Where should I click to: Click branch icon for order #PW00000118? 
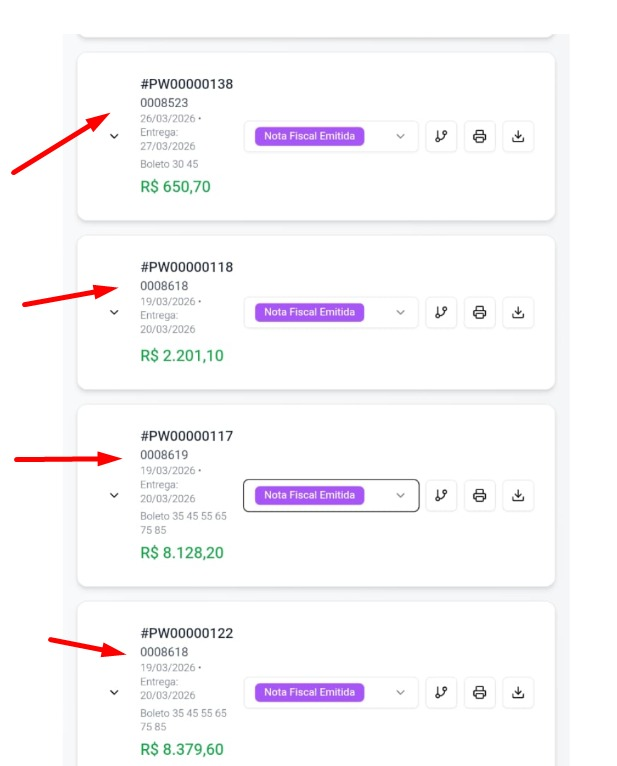click(x=441, y=312)
